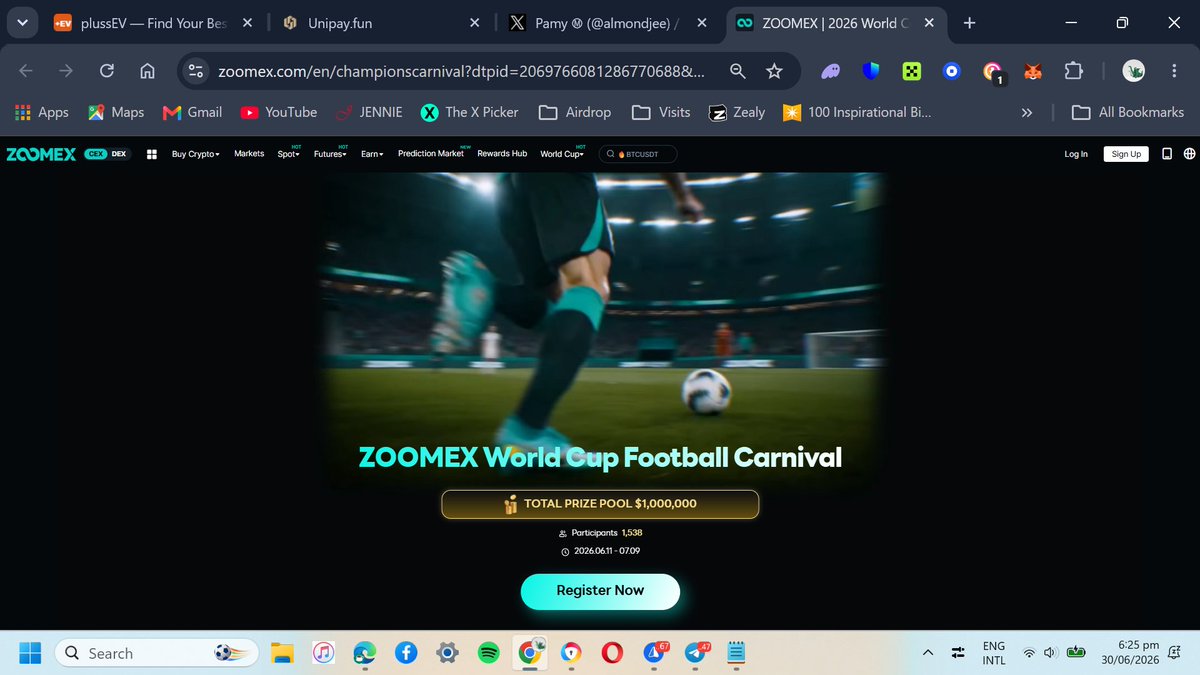The height and width of the screenshot is (675, 1200).
Task: Open the Maps bookmark
Action: 116,112
